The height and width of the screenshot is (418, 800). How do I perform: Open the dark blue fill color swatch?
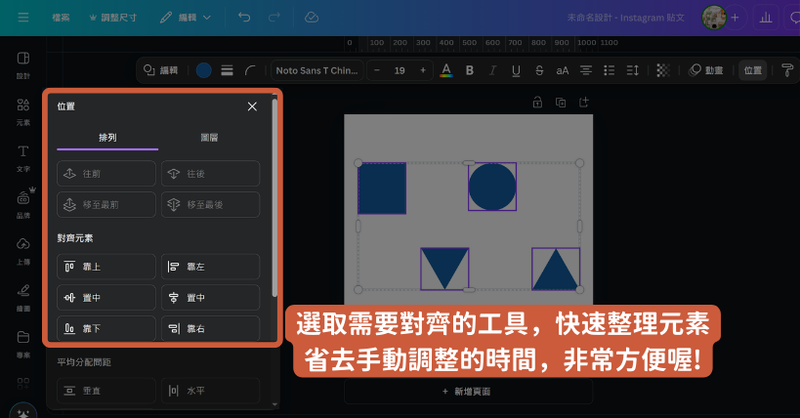click(204, 70)
